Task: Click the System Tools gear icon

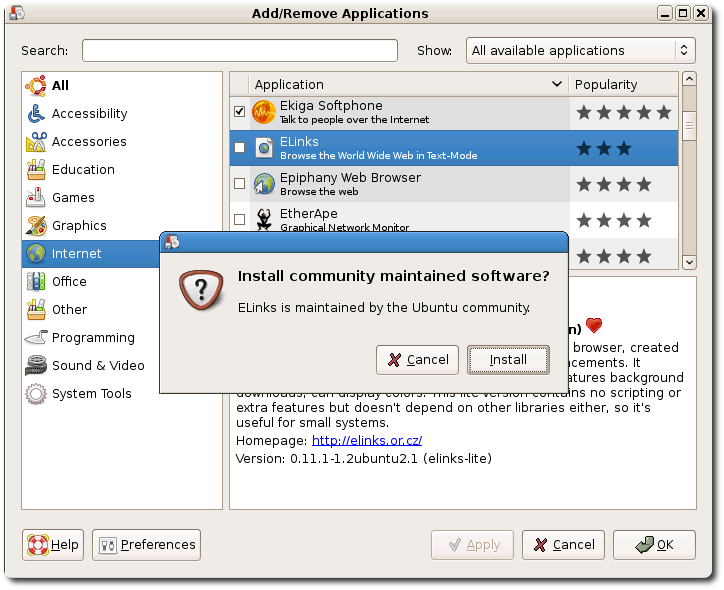Action: 36,394
